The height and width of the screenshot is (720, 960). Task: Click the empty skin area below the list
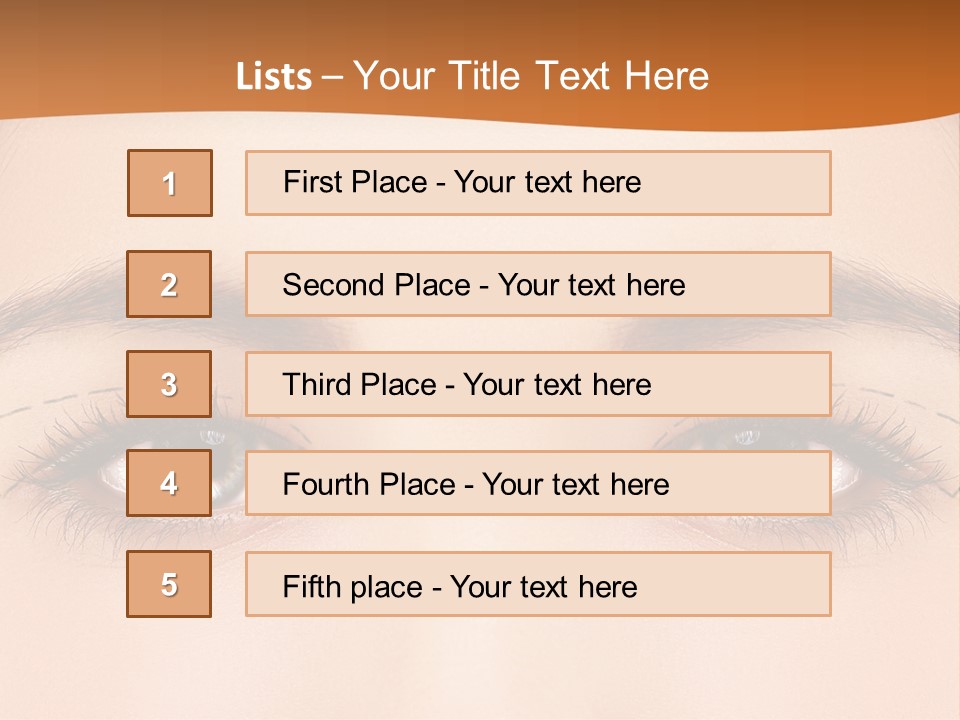pyautogui.click(x=480, y=670)
